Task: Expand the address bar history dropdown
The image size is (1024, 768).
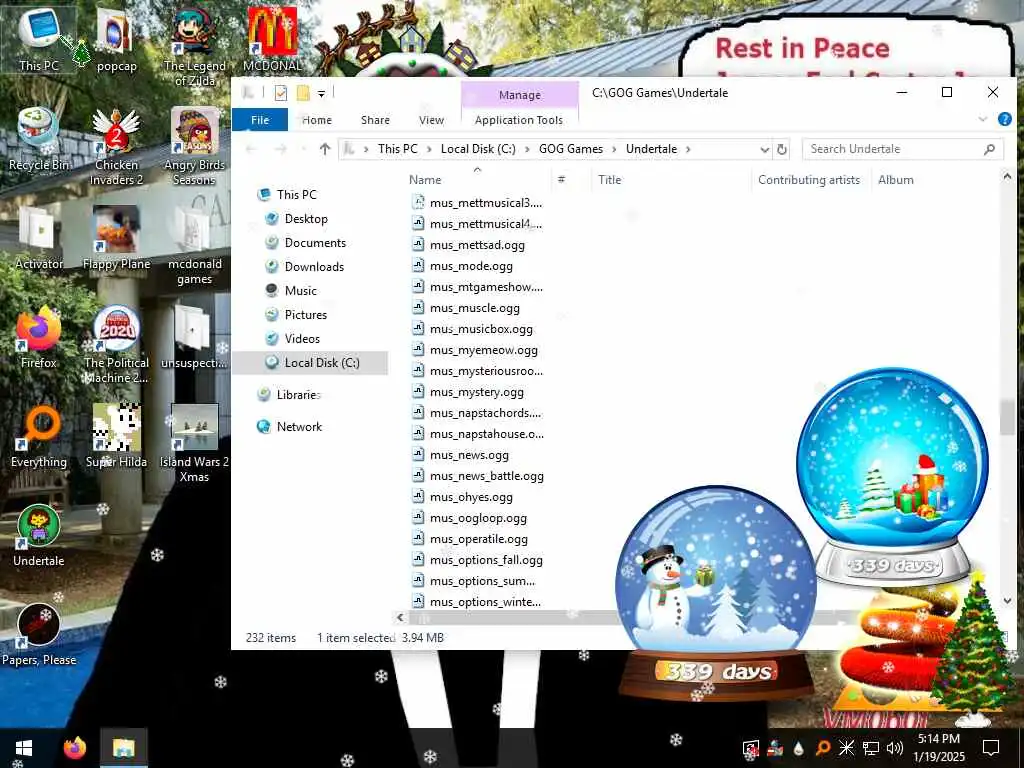Action: coord(765,150)
